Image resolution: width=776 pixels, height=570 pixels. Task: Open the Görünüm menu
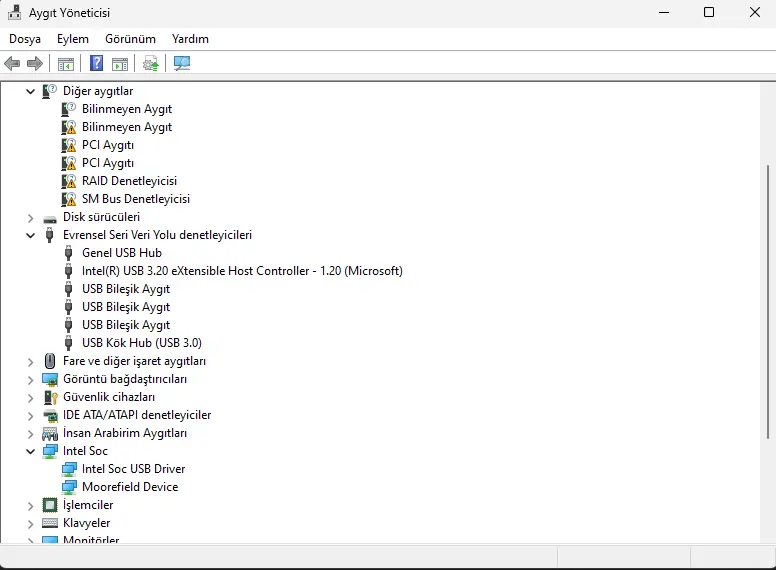coord(130,39)
